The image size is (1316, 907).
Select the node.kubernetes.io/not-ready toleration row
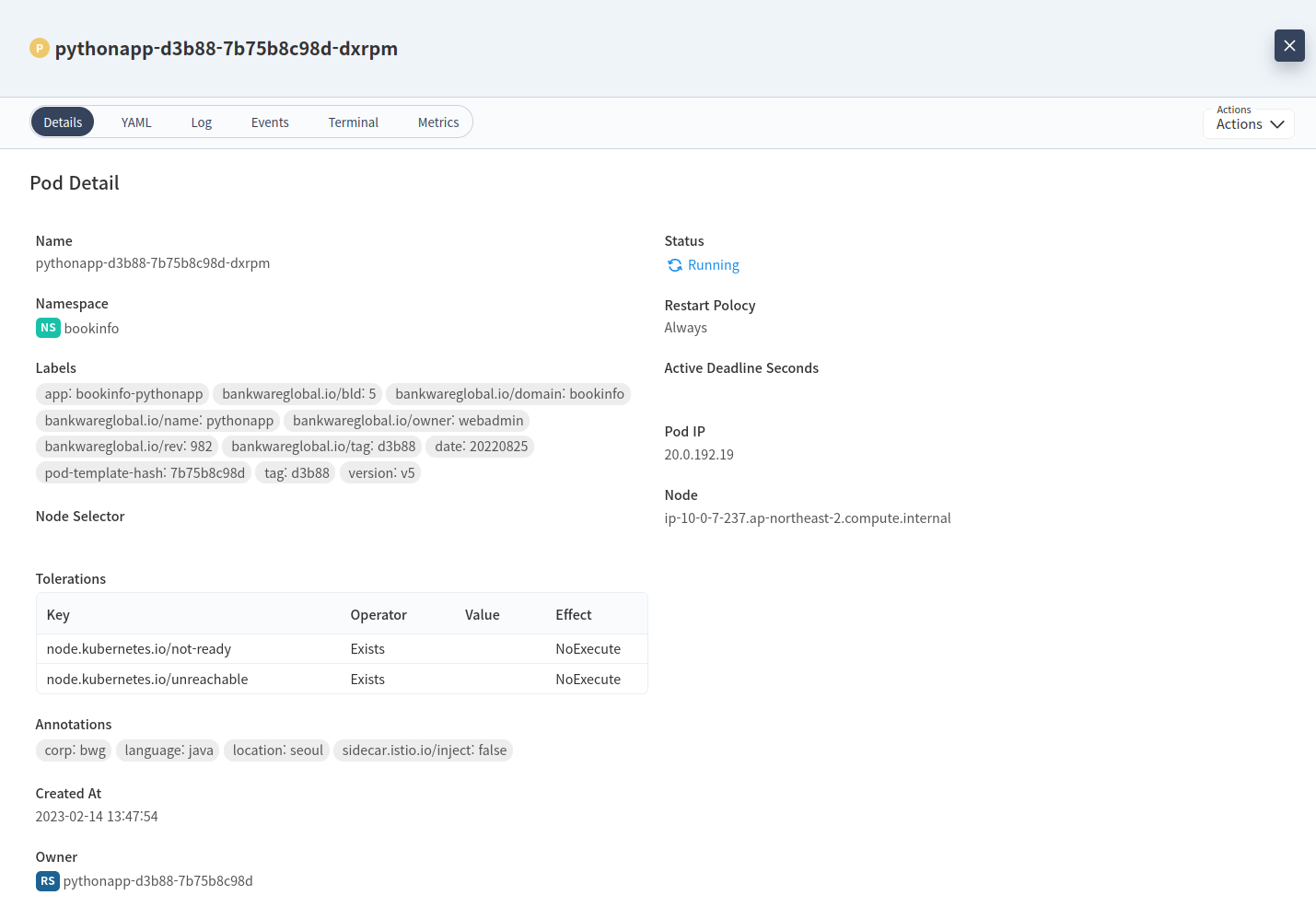click(342, 649)
